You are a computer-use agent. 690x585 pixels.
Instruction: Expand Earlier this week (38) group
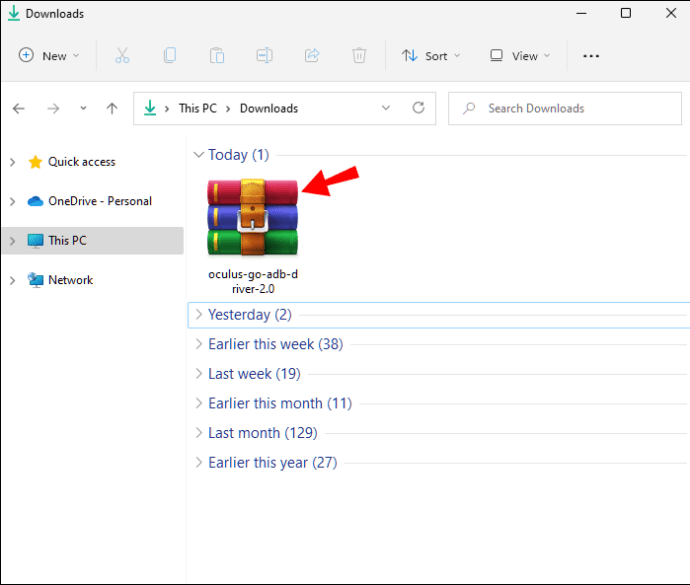(x=199, y=344)
